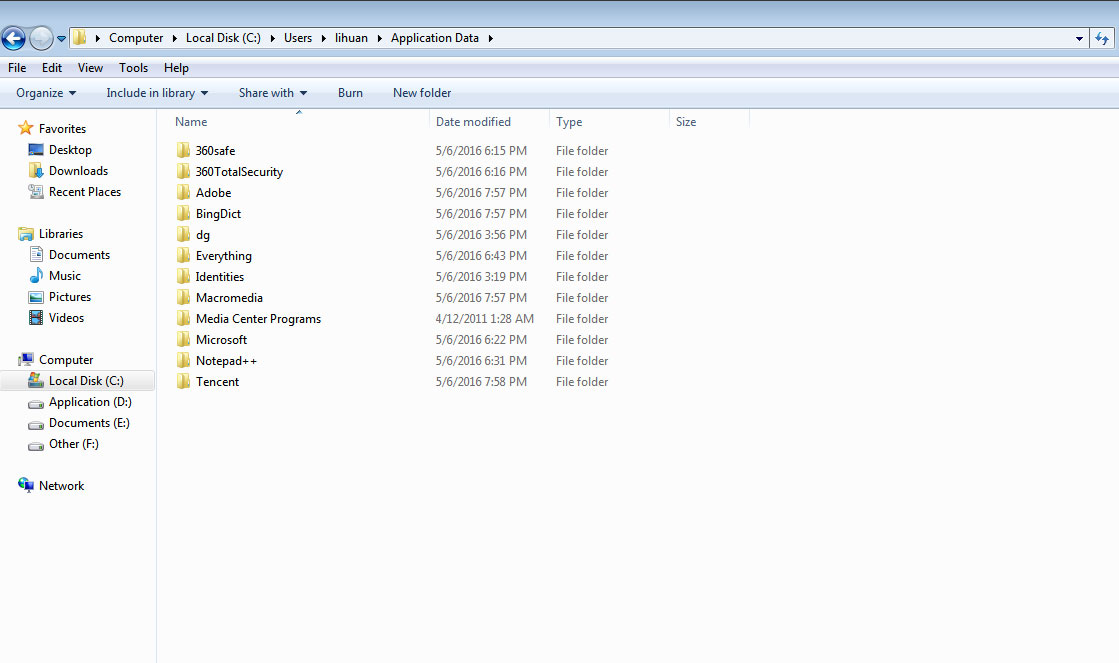Select the 360safe folder icon
The image size is (1119, 663).
pyautogui.click(x=183, y=150)
